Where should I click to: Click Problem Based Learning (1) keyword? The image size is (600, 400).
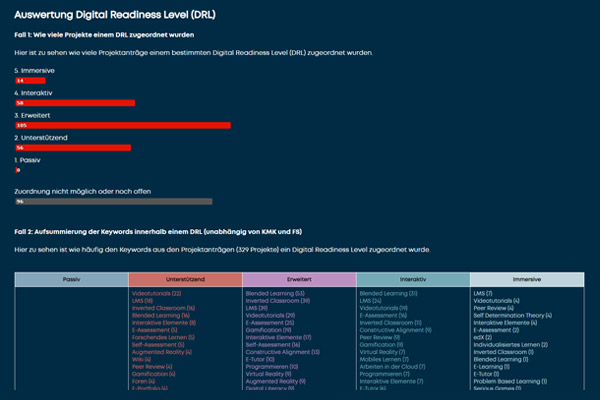click(509, 381)
